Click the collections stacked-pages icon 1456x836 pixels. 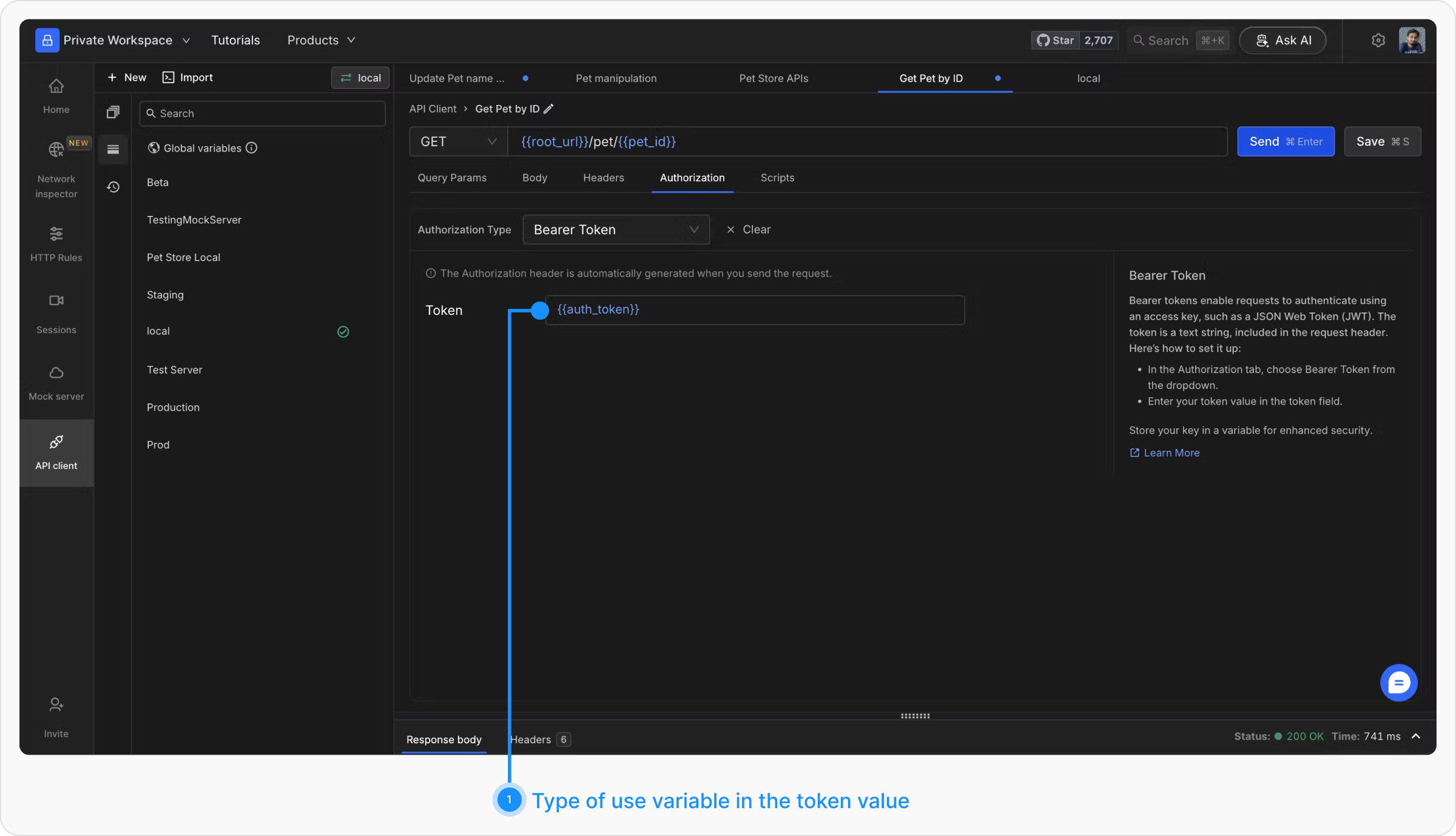[113, 112]
